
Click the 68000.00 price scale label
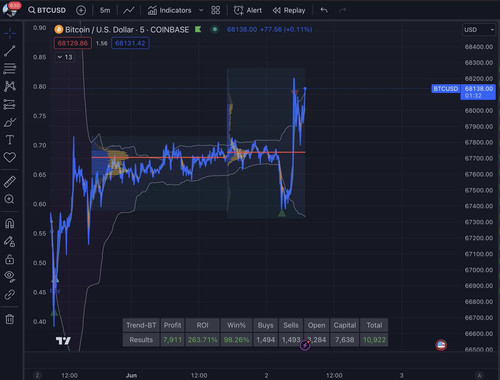pyautogui.click(x=479, y=111)
